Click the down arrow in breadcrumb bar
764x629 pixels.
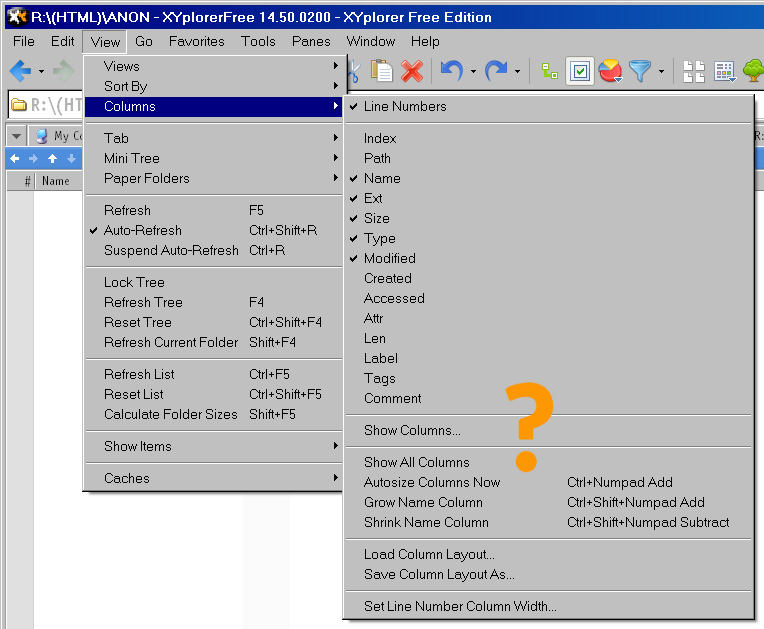72,158
